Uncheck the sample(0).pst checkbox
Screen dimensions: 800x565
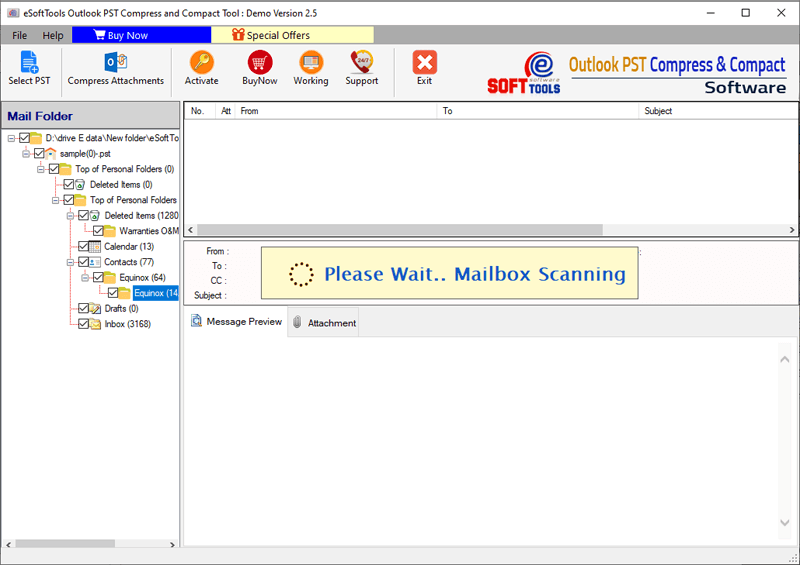39,154
